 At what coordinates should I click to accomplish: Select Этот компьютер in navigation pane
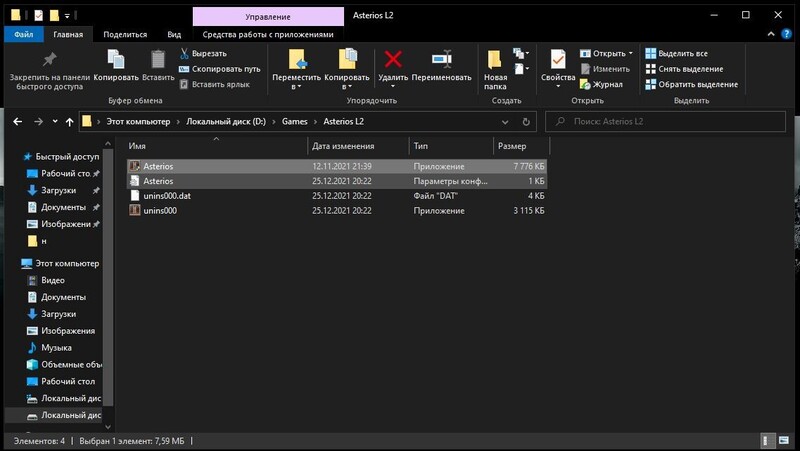[60, 263]
